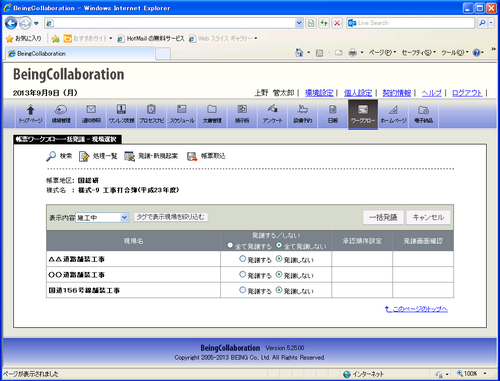500x381 pixels.
Task: Select 全て発議する radio in header
Action: pyautogui.click(x=230, y=245)
